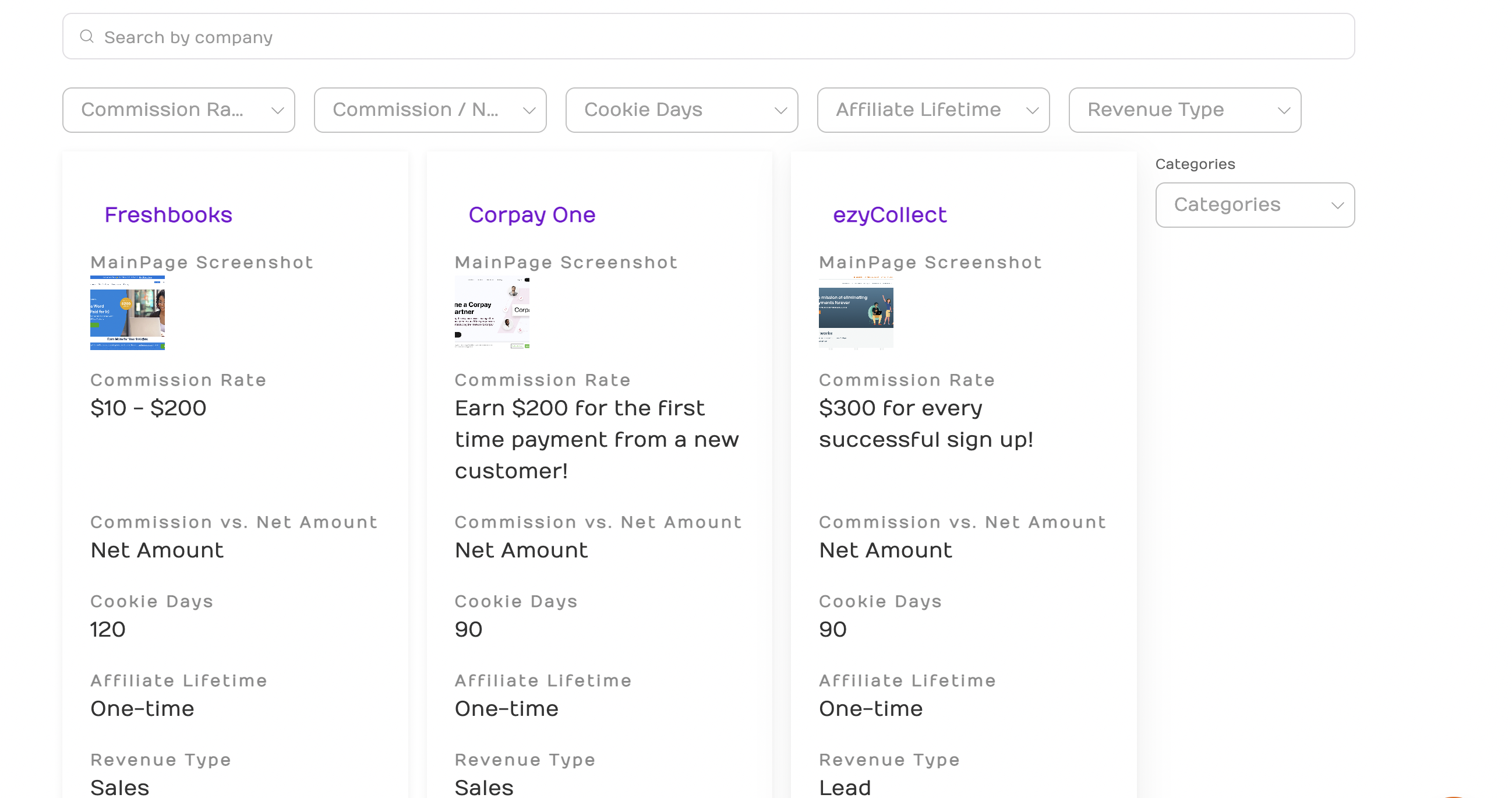This screenshot has width=1512, height=798.
Task: Click the Freshbooks main page screenshot thumbnail
Action: [x=128, y=312]
